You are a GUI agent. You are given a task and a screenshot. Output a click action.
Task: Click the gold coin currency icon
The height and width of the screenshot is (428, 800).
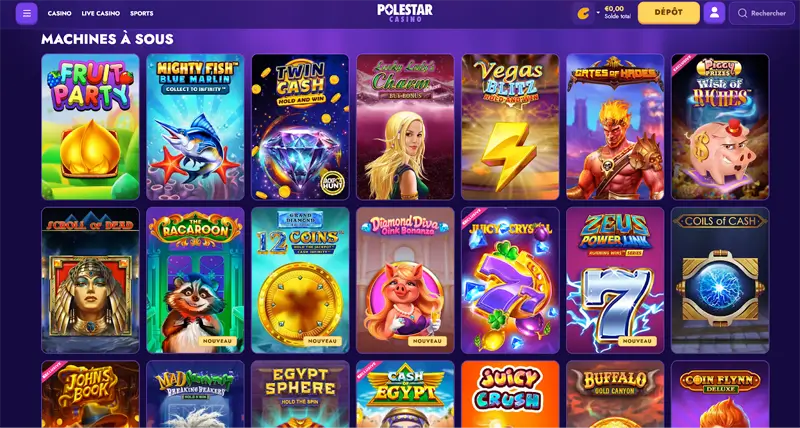pyautogui.click(x=582, y=14)
